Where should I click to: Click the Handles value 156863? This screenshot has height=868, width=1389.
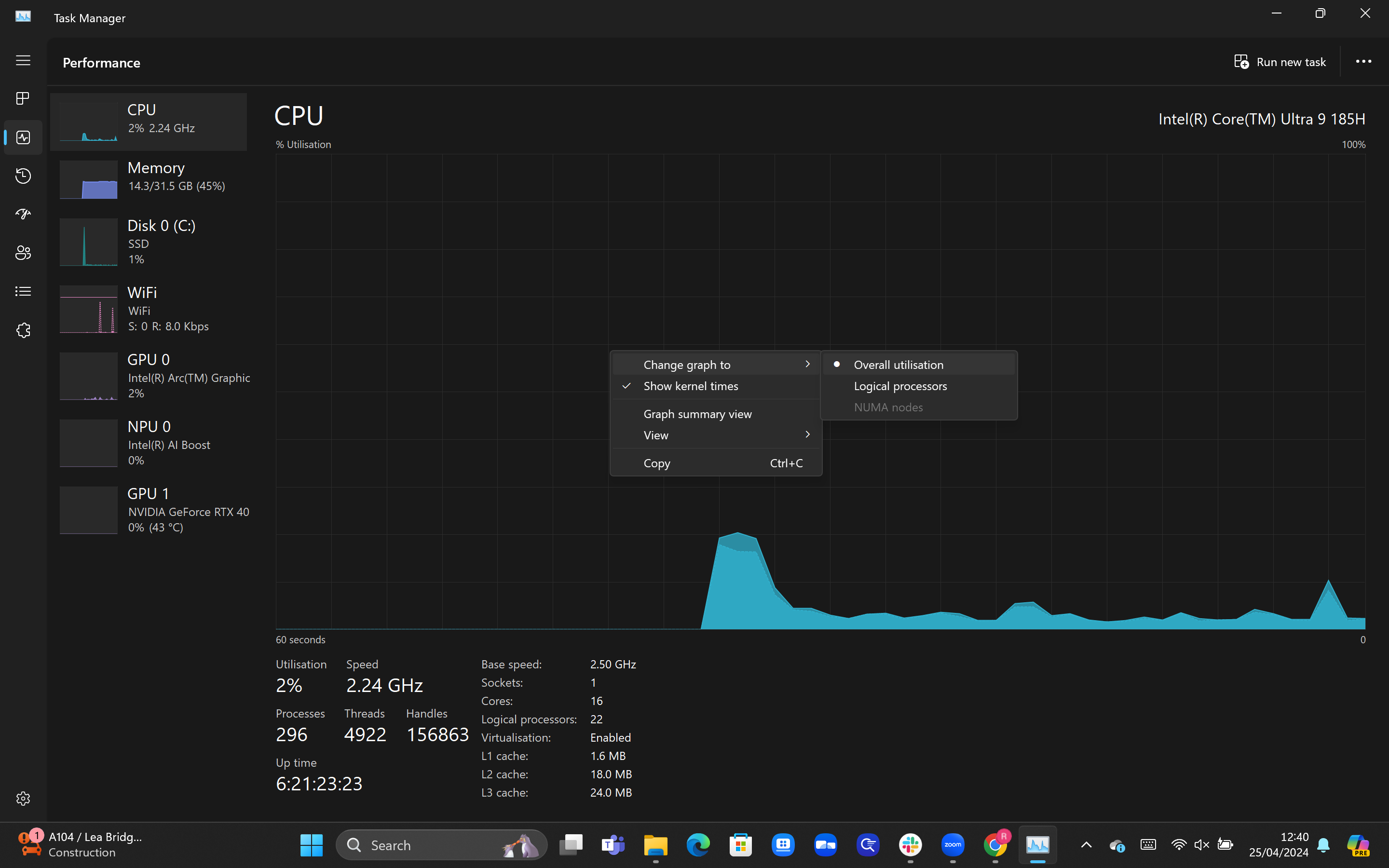tap(438, 735)
